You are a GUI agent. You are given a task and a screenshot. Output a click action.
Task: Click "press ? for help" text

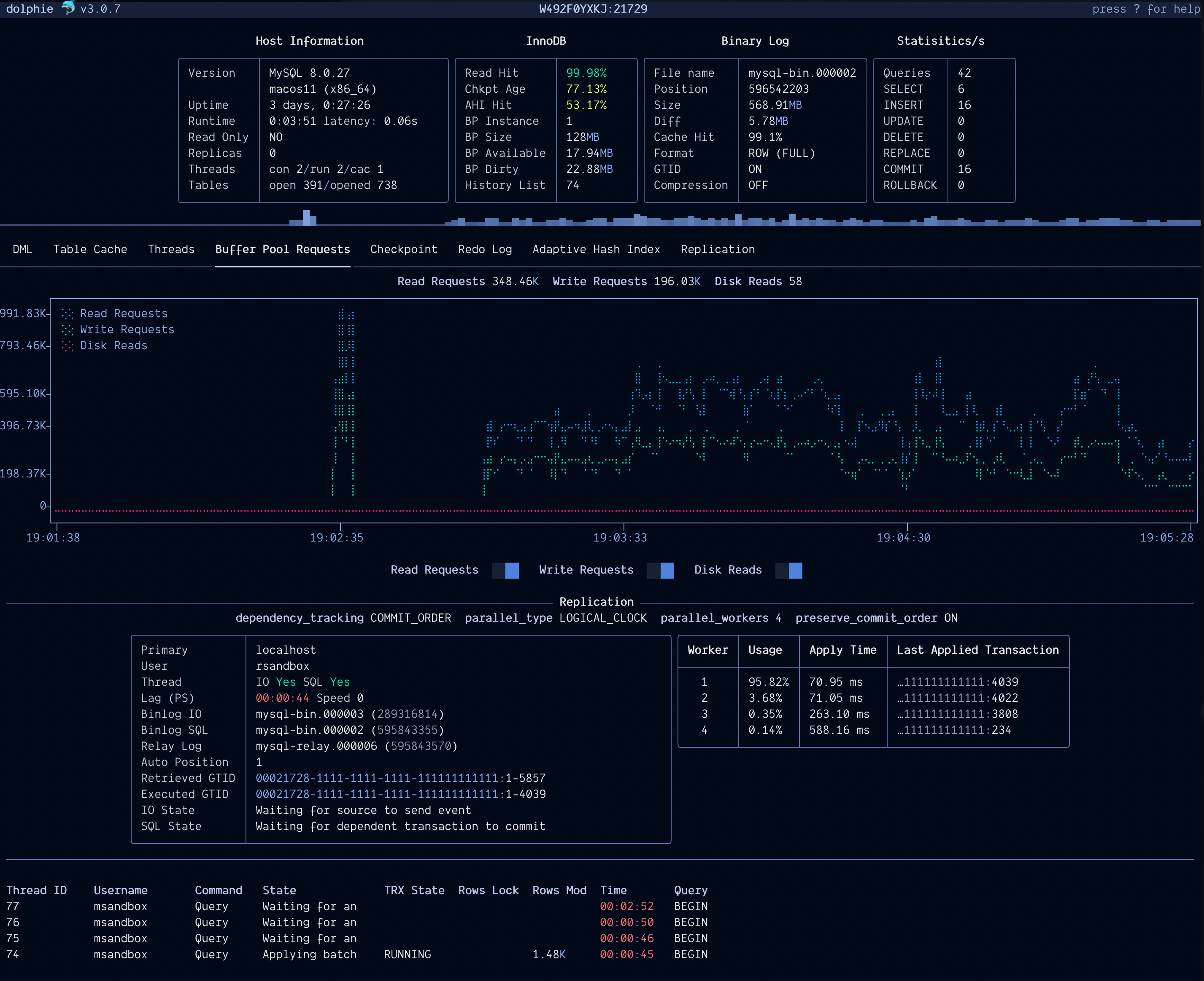(1144, 8)
